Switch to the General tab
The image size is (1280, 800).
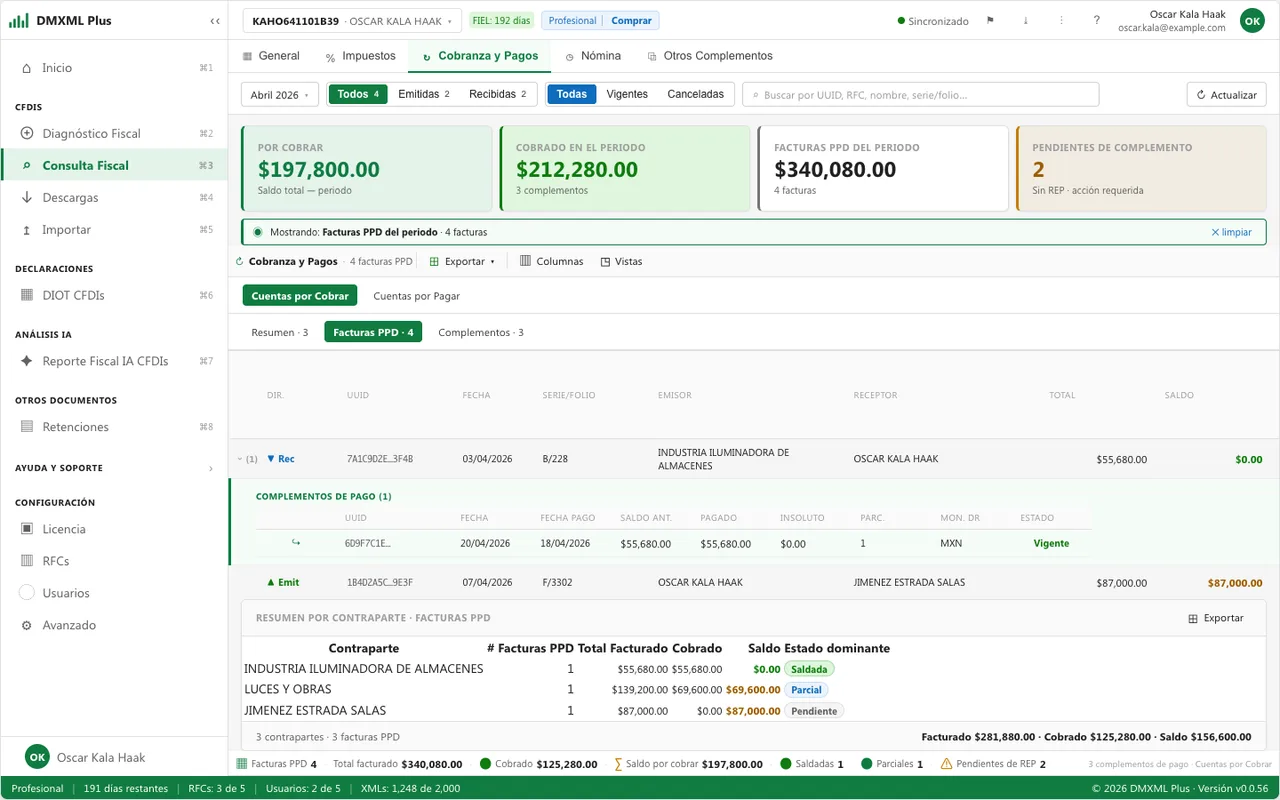coord(271,56)
